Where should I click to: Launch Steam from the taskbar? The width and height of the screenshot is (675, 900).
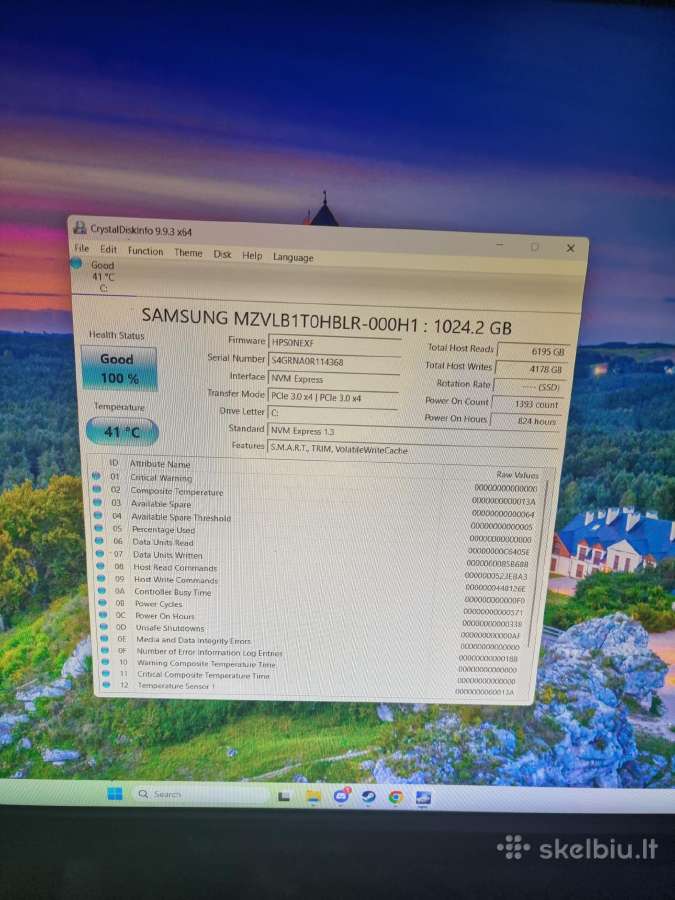click(368, 797)
